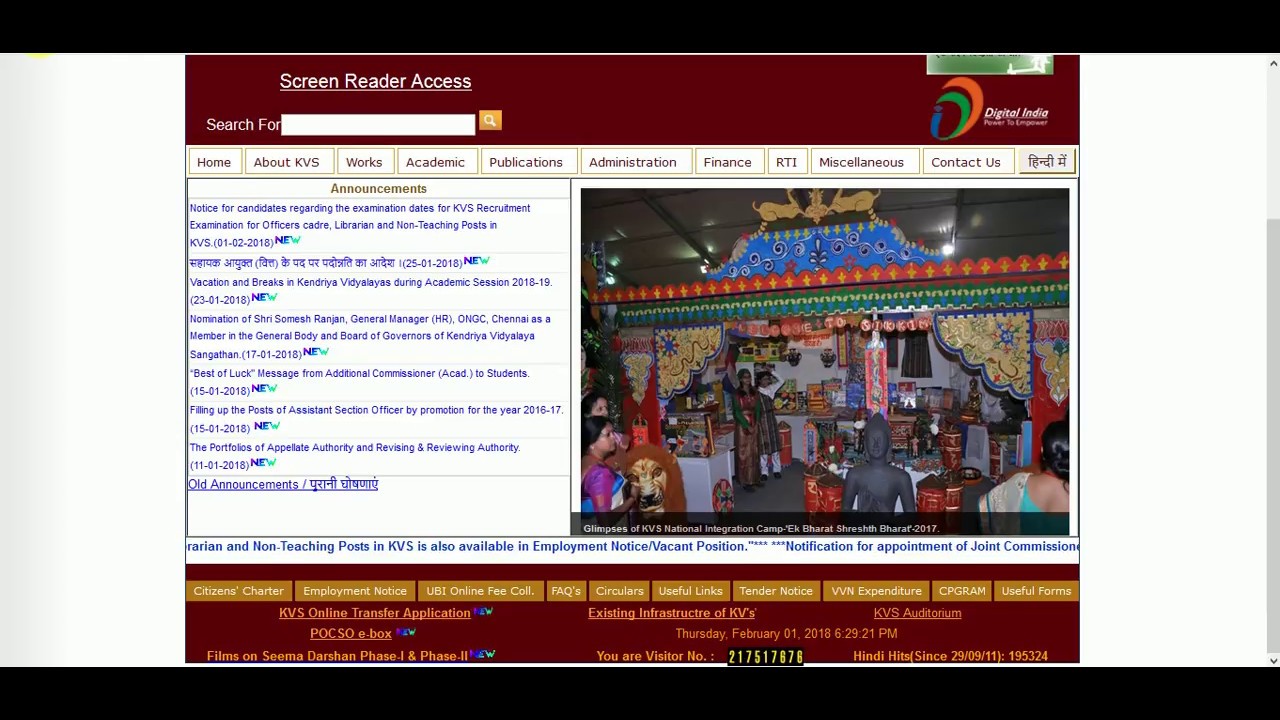Open Films on Seema Darshan link
The width and height of the screenshot is (1280, 720).
[x=337, y=656]
